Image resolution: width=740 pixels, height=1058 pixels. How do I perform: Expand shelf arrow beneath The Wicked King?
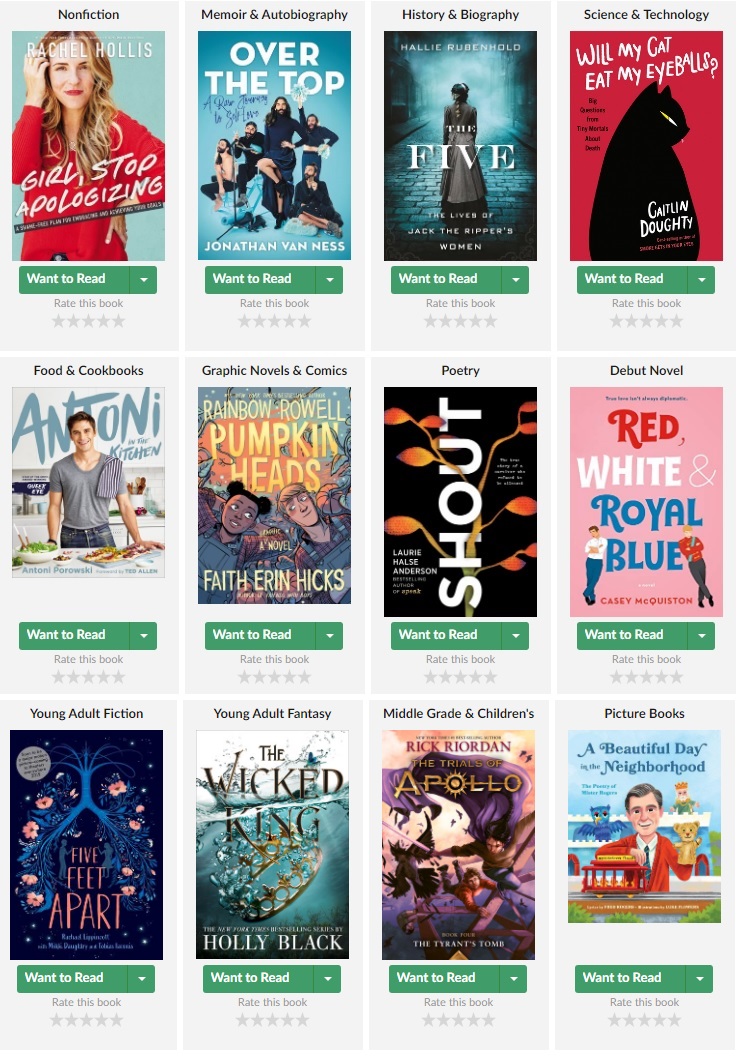coord(328,978)
